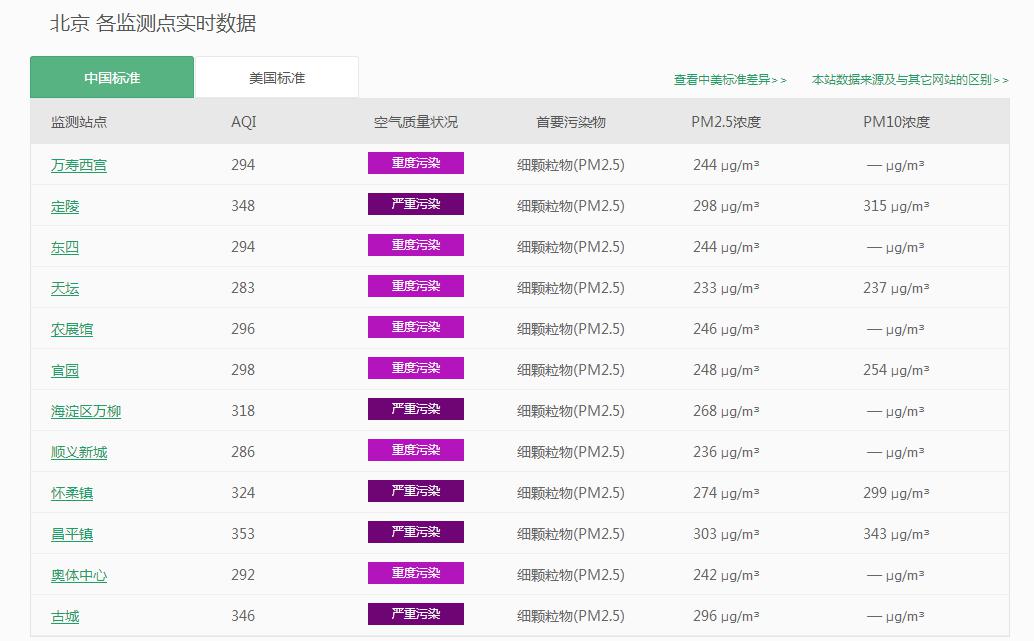The height and width of the screenshot is (641, 1034).
Task: Open the 本站数据来源及与其它网站的区别 link
Action: click(x=909, y=80)
